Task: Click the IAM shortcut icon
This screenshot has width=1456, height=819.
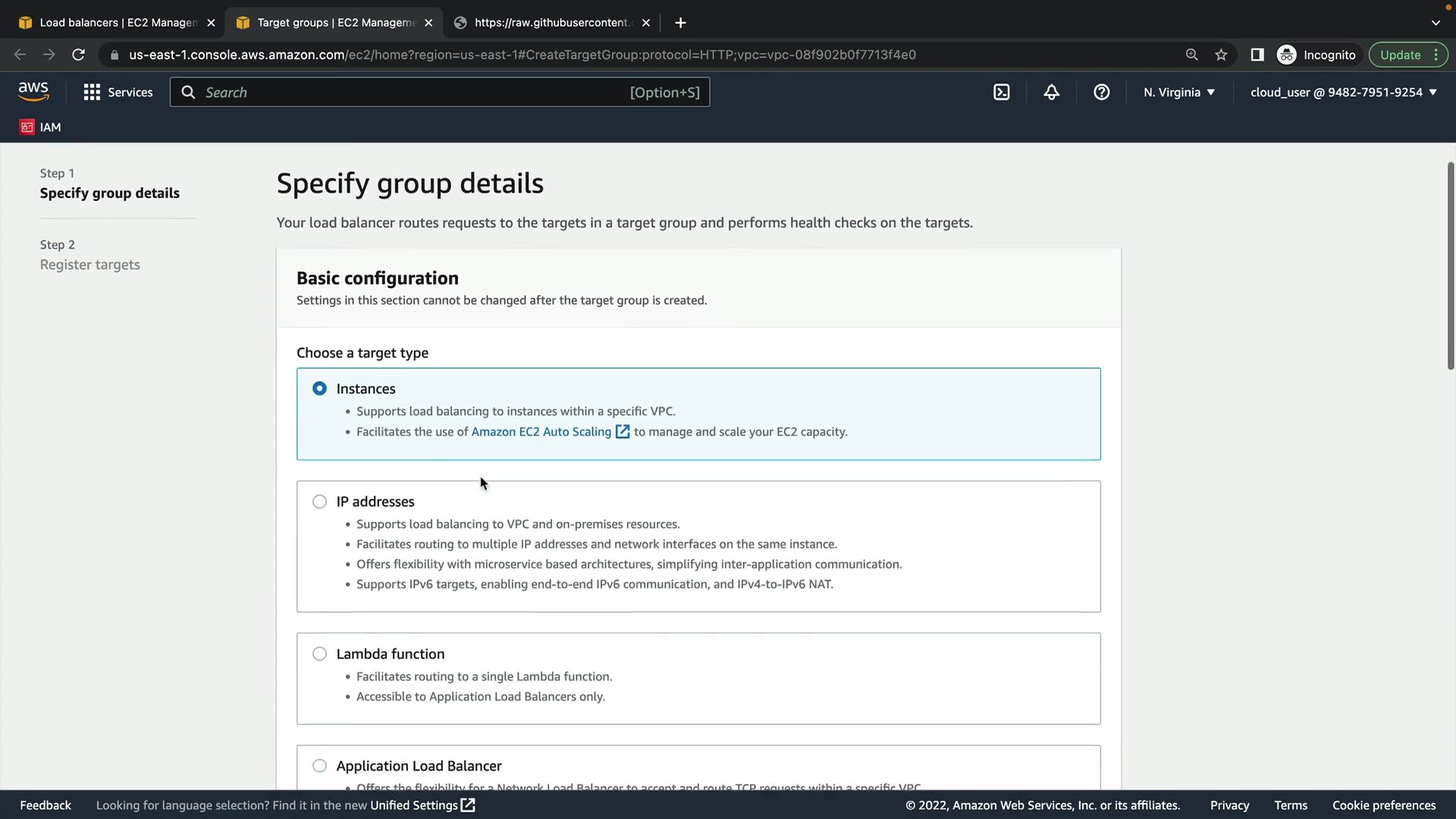Action: pos(27,127)
